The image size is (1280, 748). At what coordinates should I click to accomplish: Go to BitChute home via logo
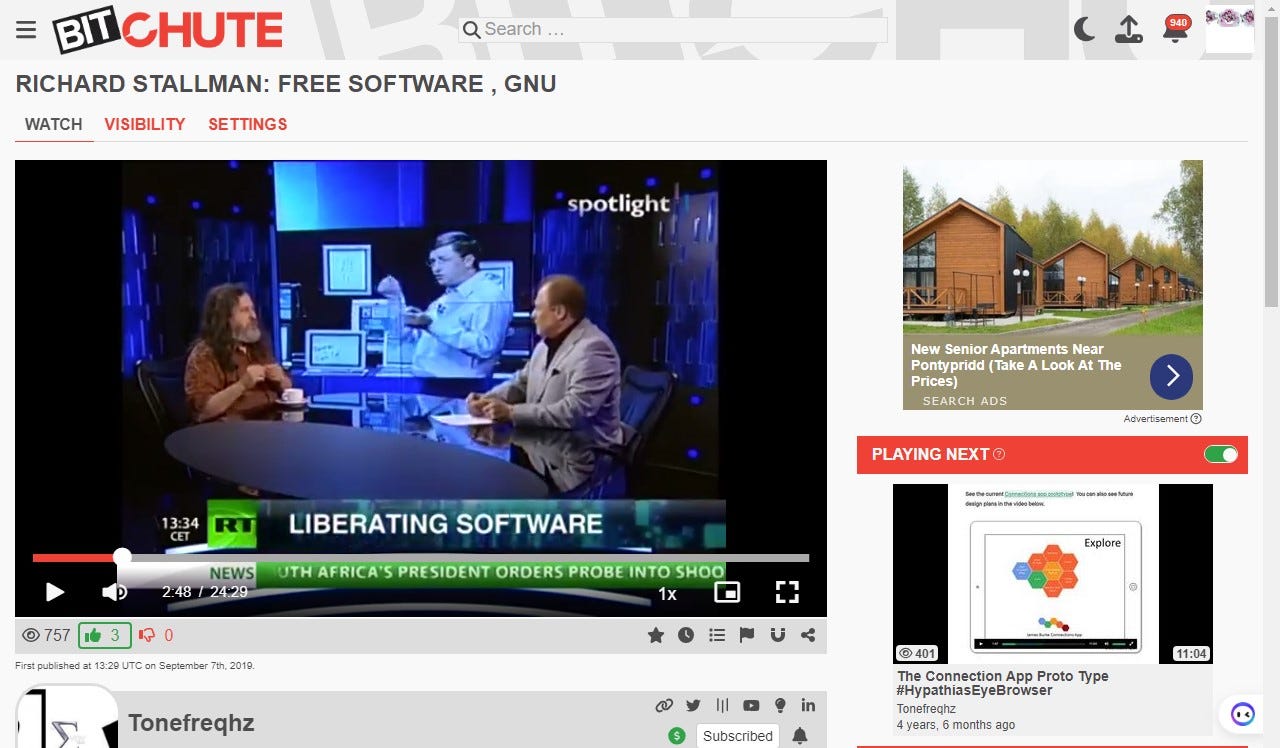pyautogui.click(x=168, y=30)
